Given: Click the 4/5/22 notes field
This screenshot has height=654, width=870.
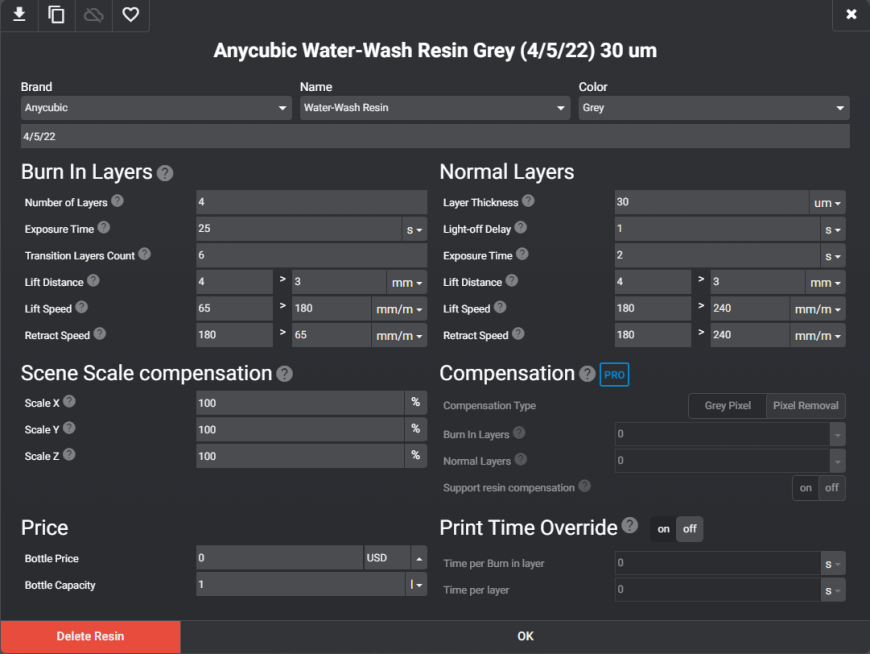Looking at the screenshot, I should click(x=435, y=136).
